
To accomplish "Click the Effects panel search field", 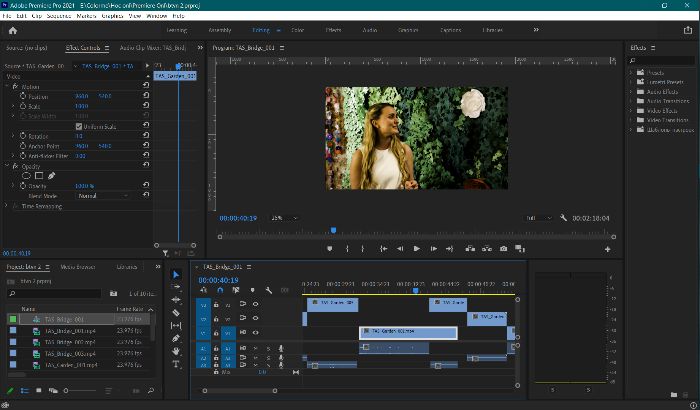I will [x=661, y=60].
